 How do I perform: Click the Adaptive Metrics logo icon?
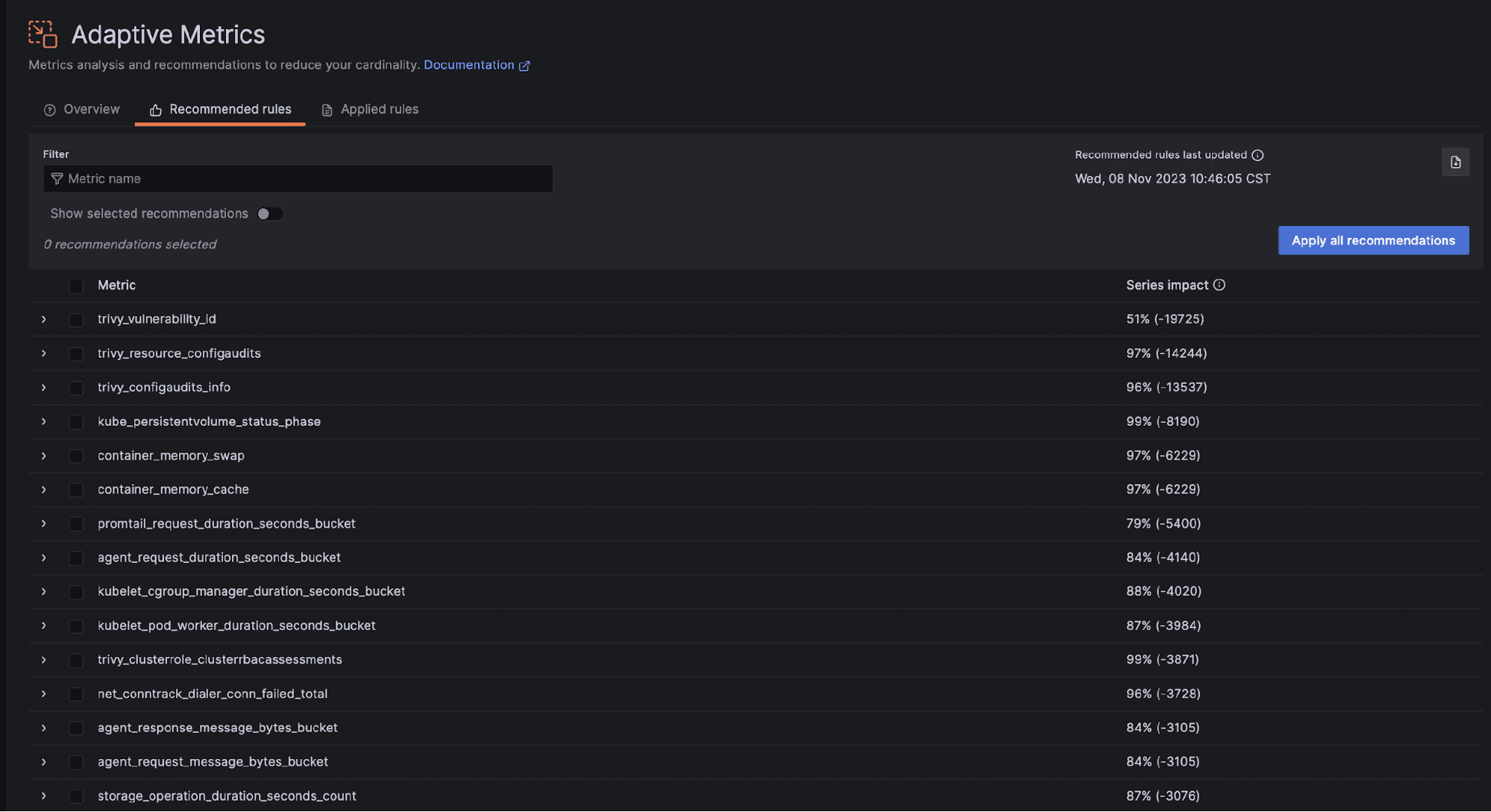coord(43,34)
